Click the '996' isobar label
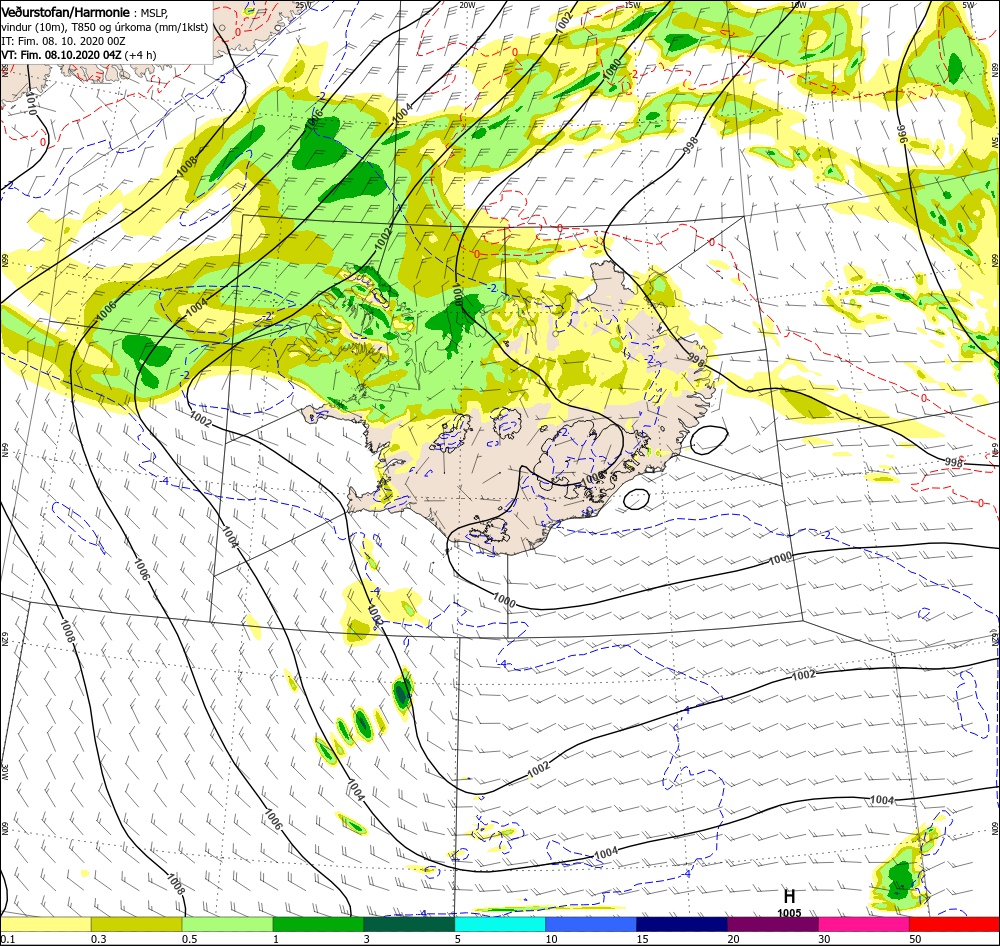 902,134
